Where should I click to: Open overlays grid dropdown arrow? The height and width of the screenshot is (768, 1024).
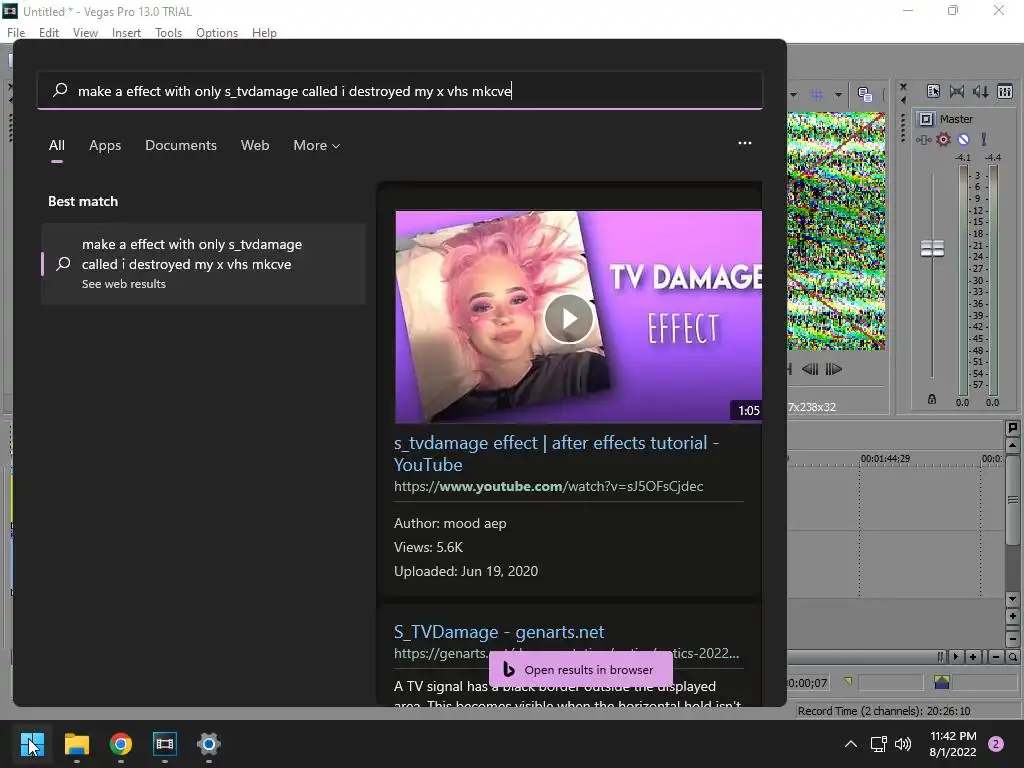838,95
